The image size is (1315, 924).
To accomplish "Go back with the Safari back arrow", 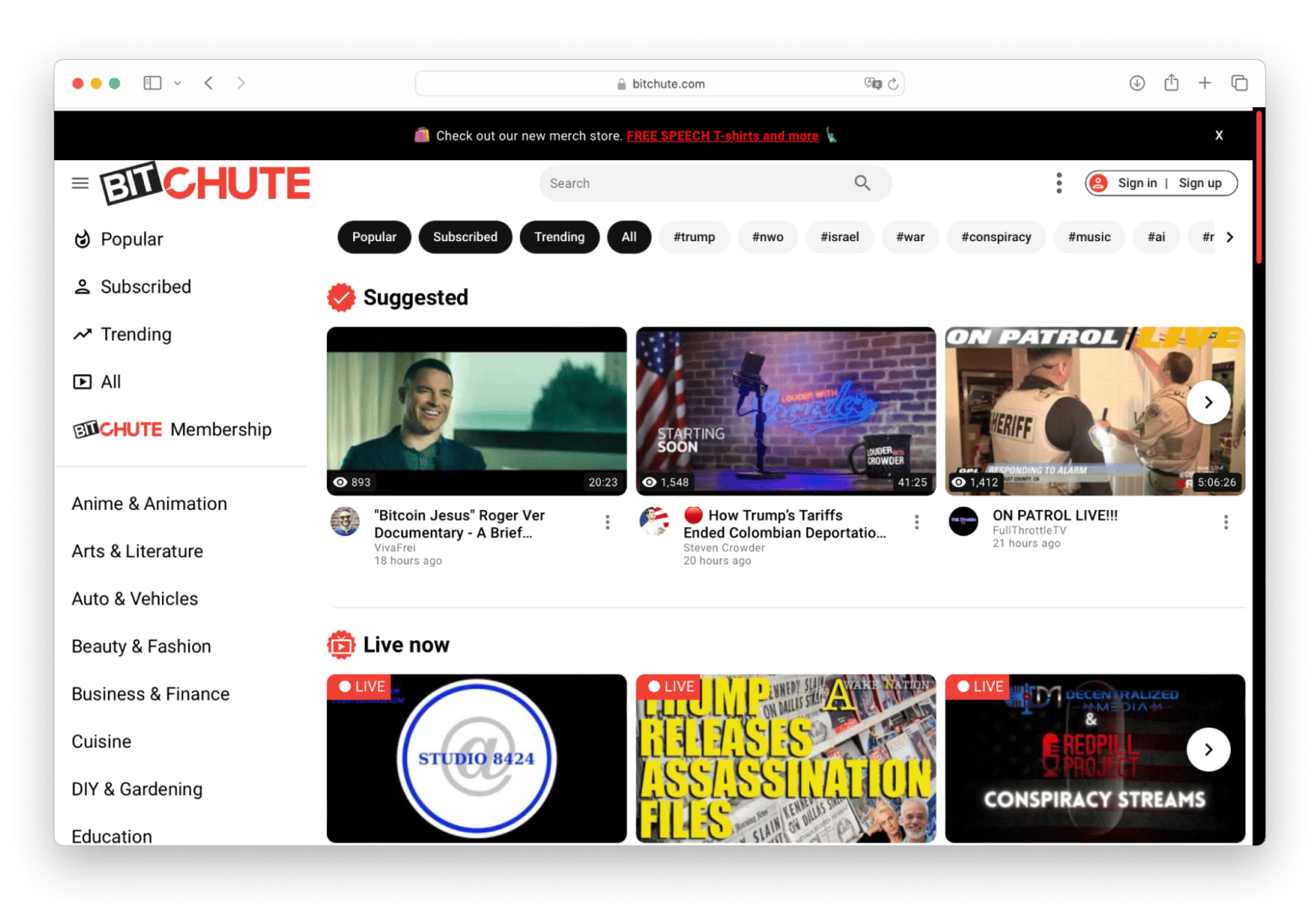I will tap(208, 83).
